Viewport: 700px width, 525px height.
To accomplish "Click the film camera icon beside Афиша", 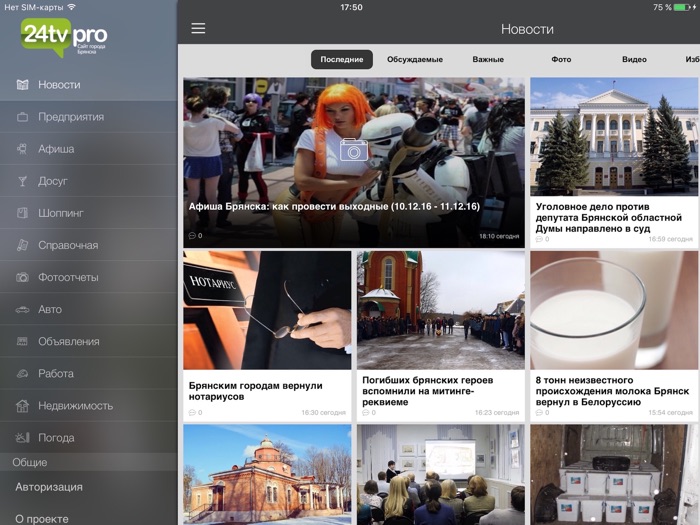I will pos(22,149).
